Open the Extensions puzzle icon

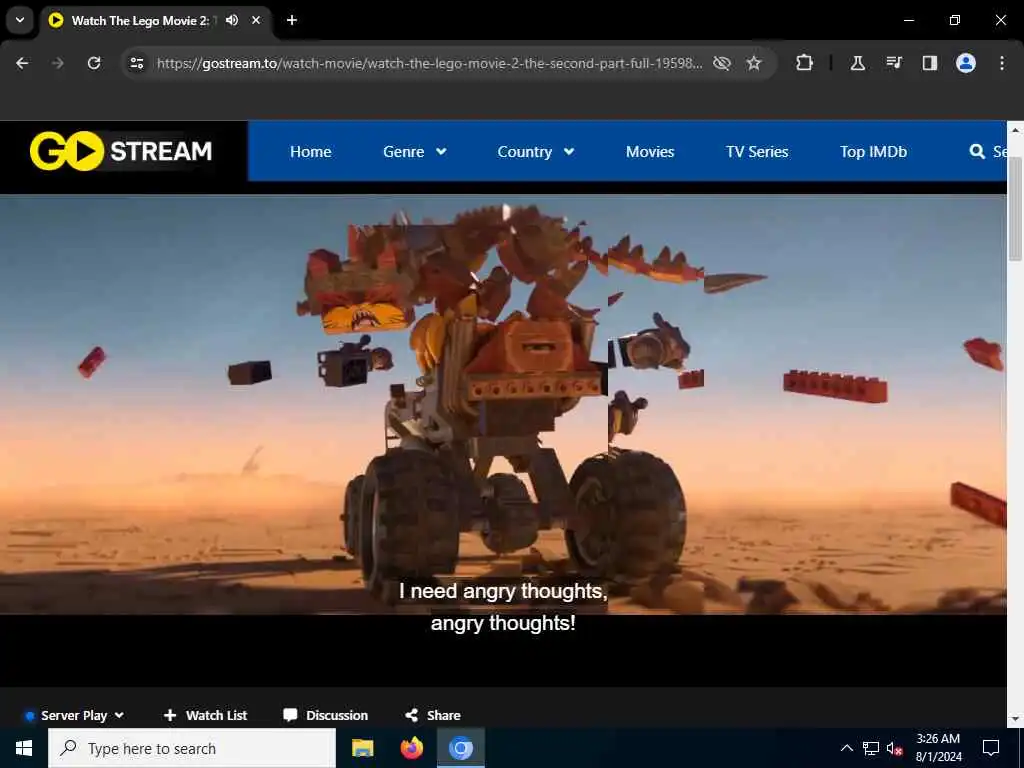click(805, 63)
